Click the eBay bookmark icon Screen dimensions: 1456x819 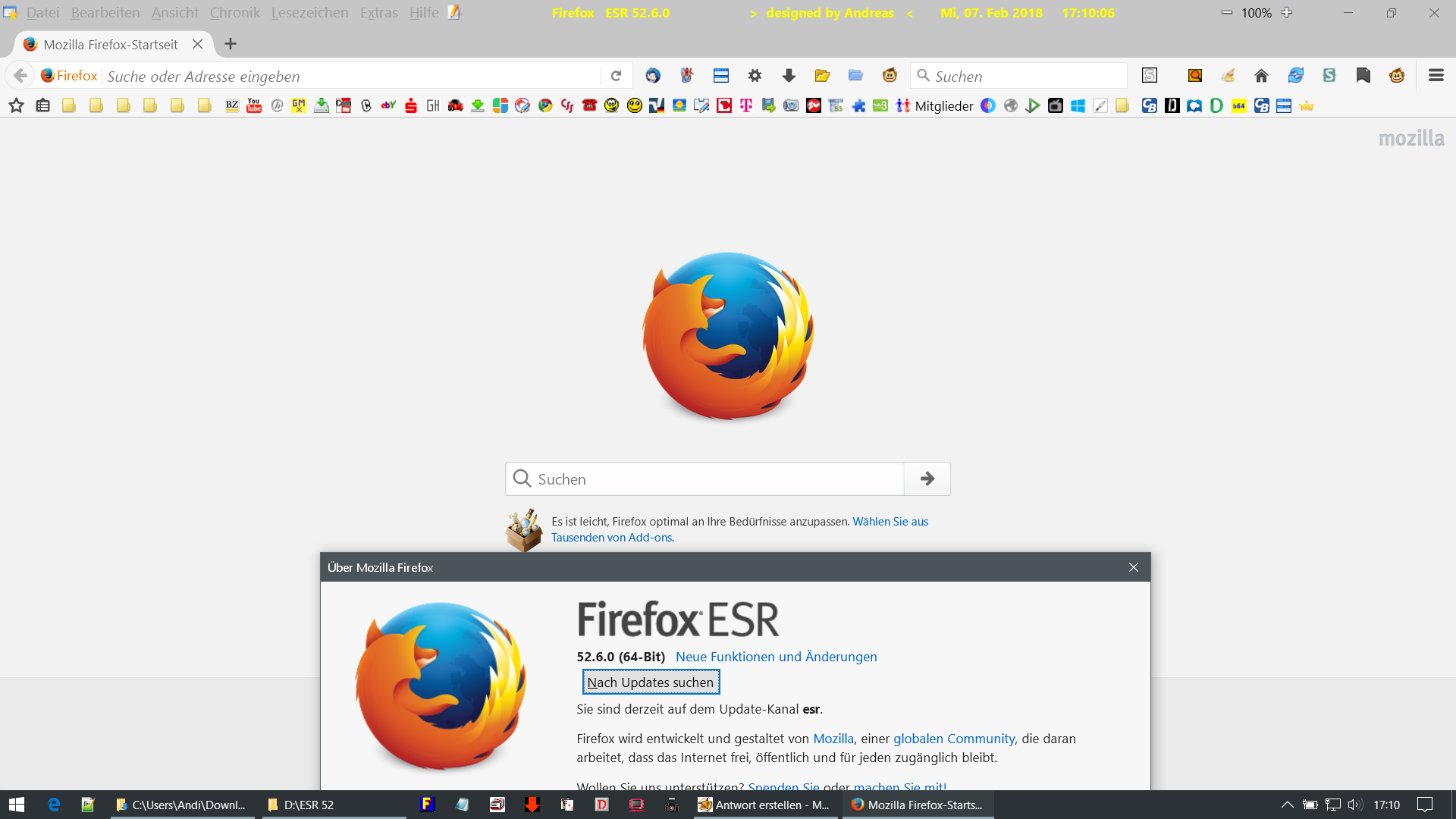(x=388, y=106)
